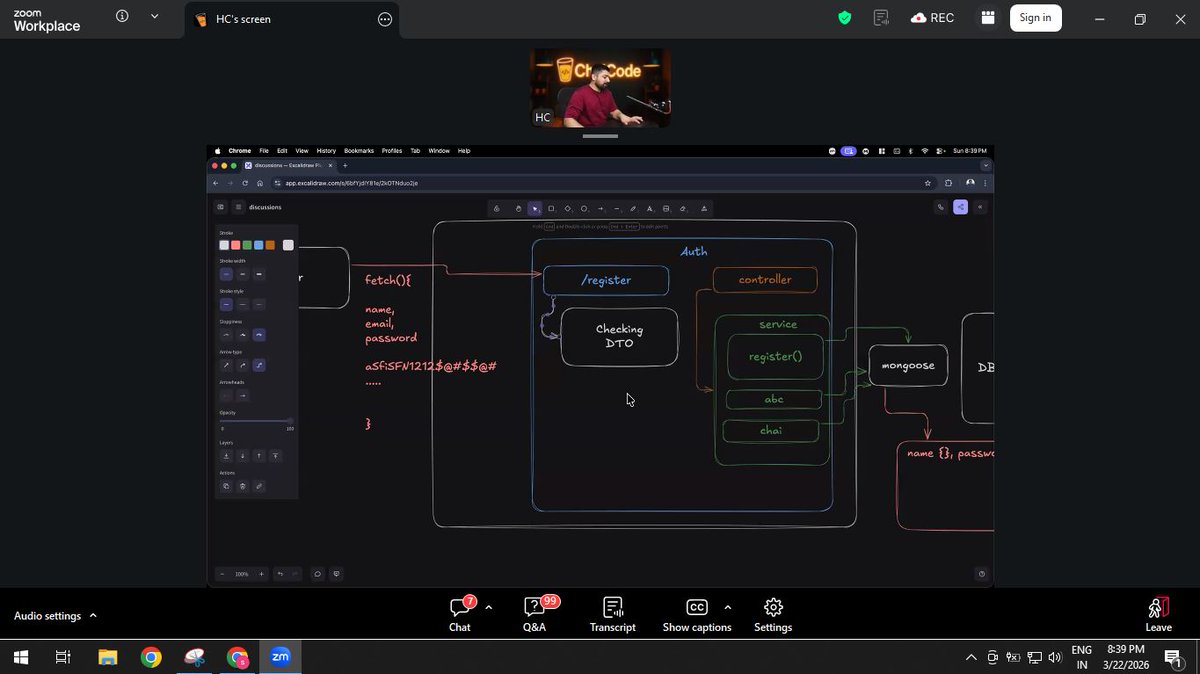
Task: Expand Show captions options arrow
Action: pos(727,607)
